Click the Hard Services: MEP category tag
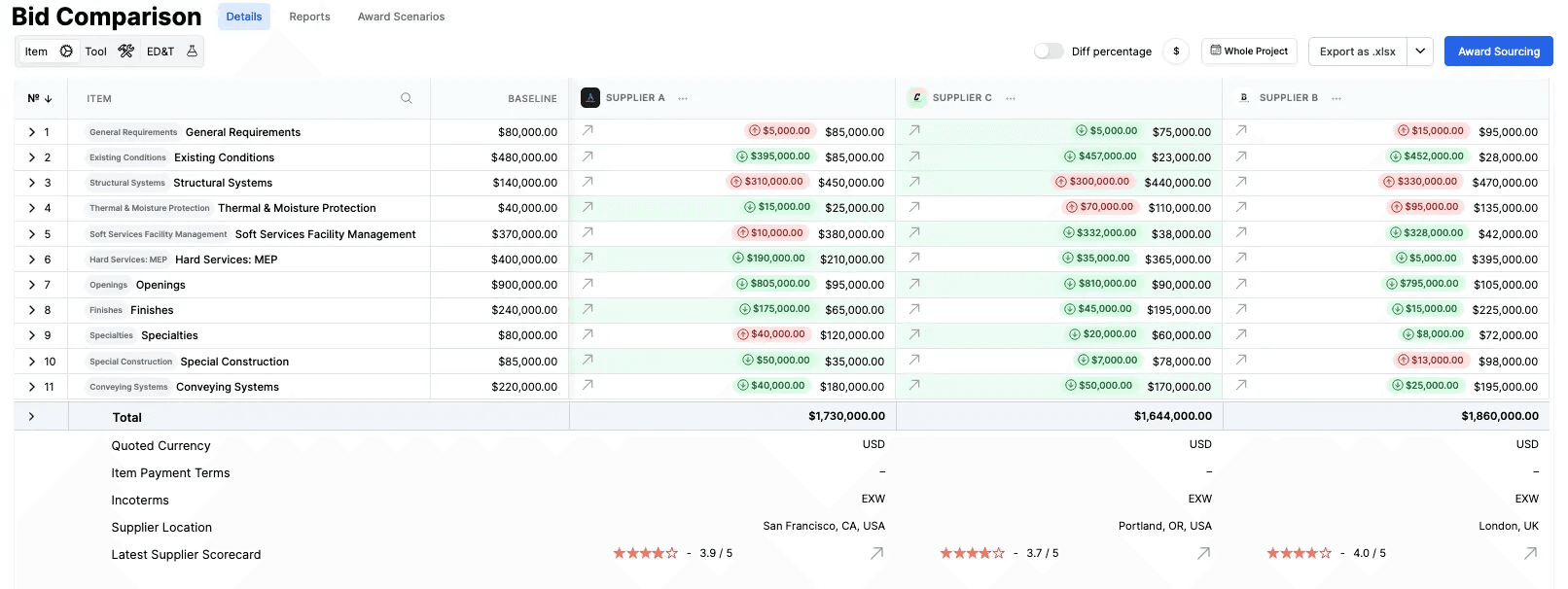Viewport: 1568px width, 589px height. tap(128, 260)
